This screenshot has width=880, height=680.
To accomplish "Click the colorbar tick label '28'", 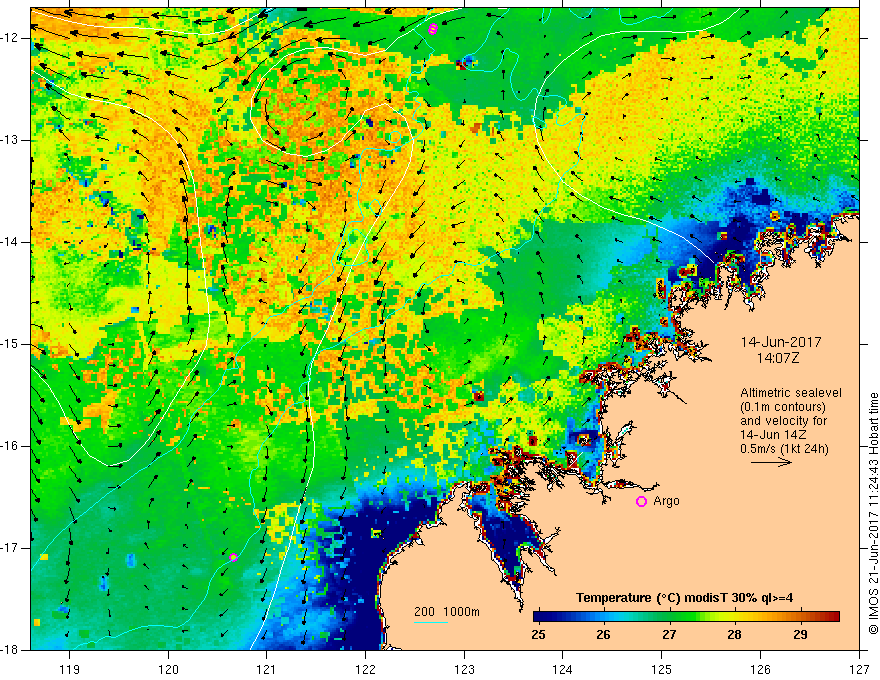I will 734,635.
